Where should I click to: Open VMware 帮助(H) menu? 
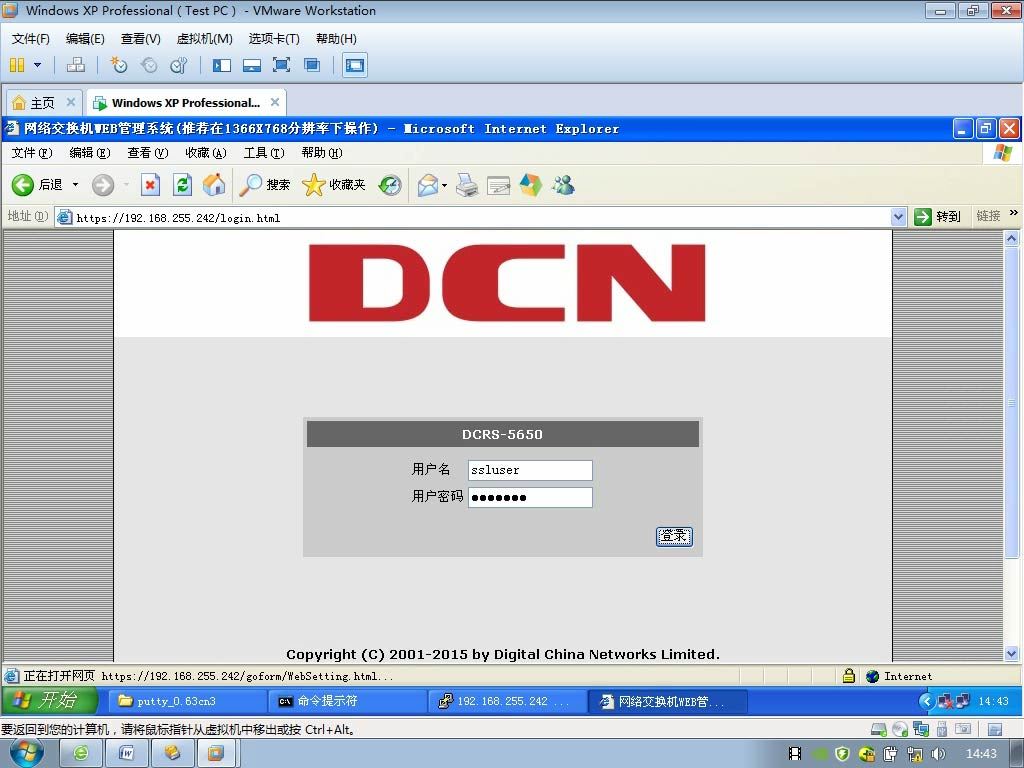(x=336, y=39)
